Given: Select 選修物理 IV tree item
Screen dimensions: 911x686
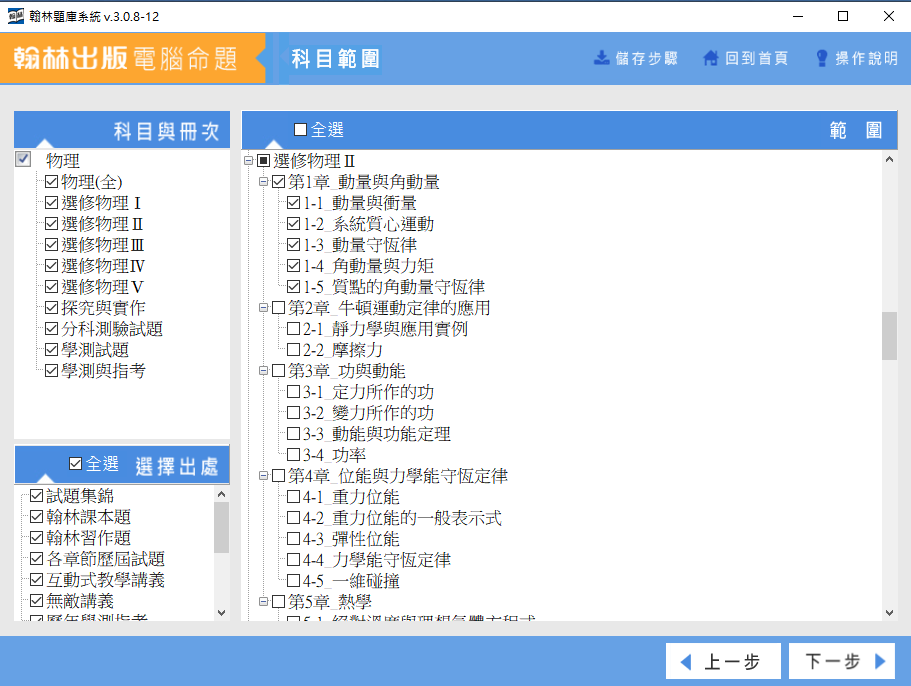Looking at the screenshot, I should (x=103, y=265).
